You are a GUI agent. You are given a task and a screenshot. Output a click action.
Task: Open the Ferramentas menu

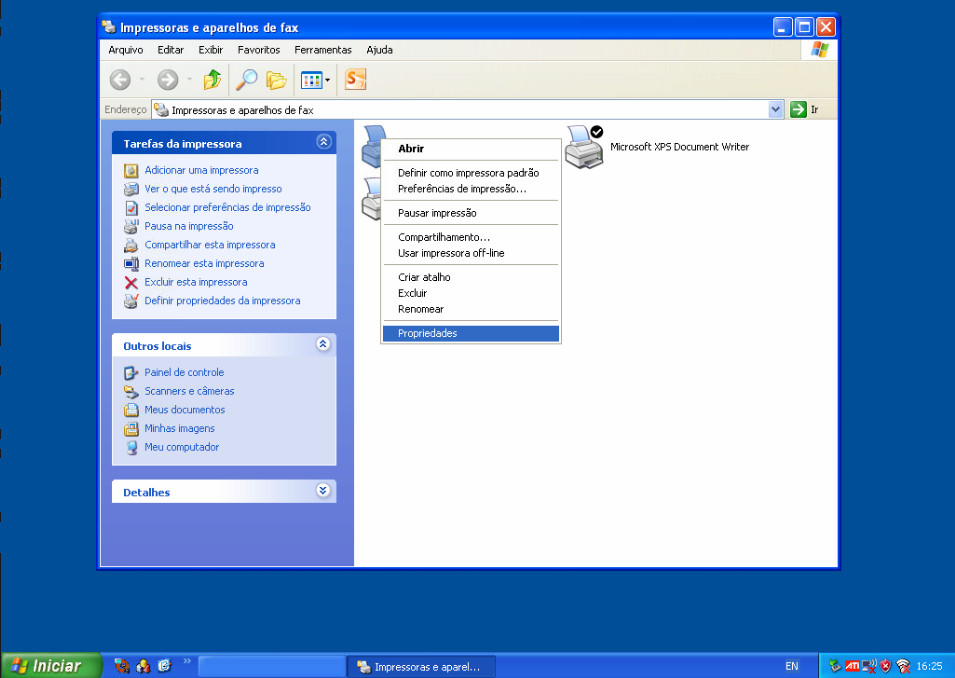click(323, 50)
